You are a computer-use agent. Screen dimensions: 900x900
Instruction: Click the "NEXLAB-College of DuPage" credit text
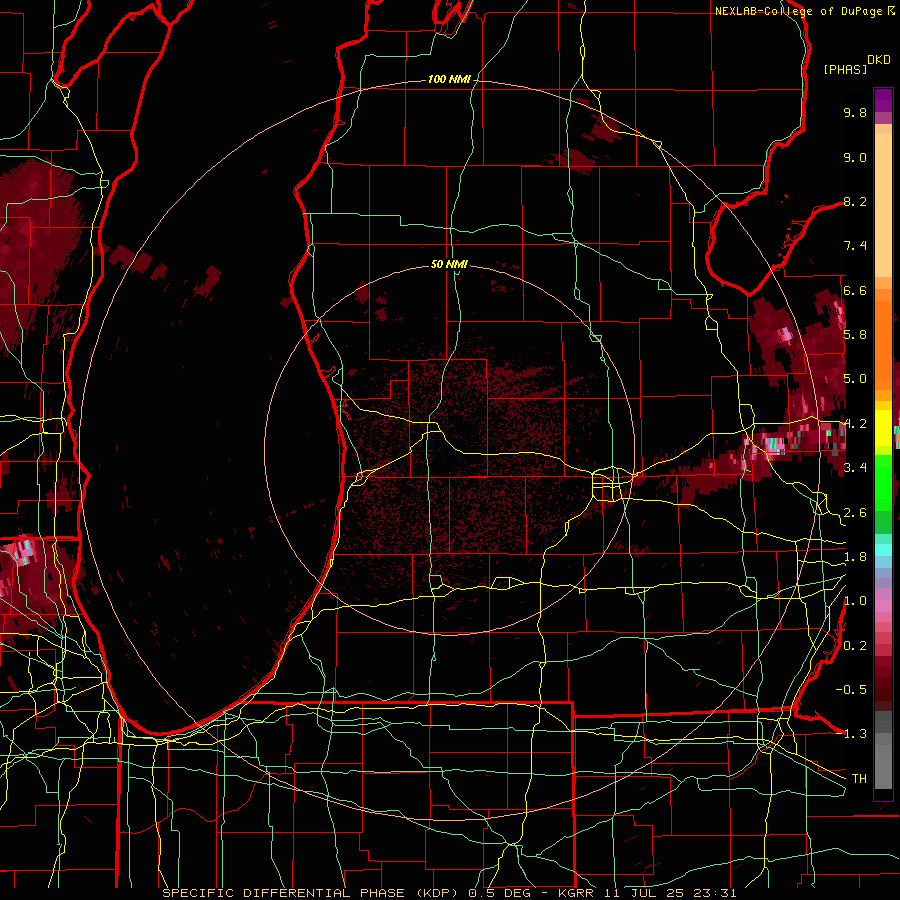tap(798, 11)
